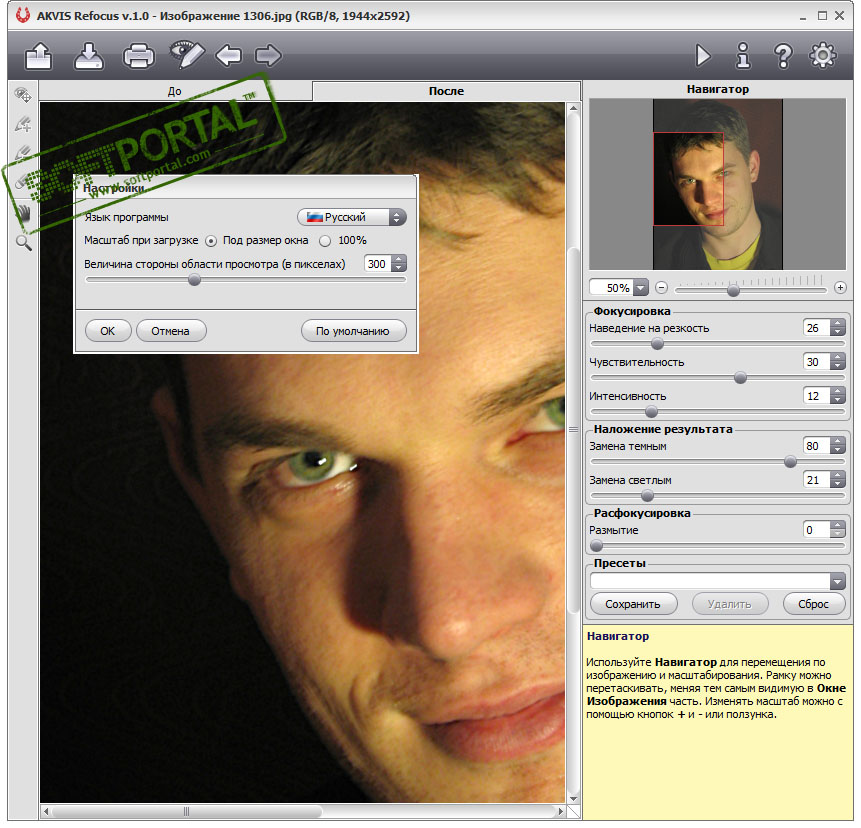Click the Отмена button
Screen dimensions: 861x828
point(171,332)
